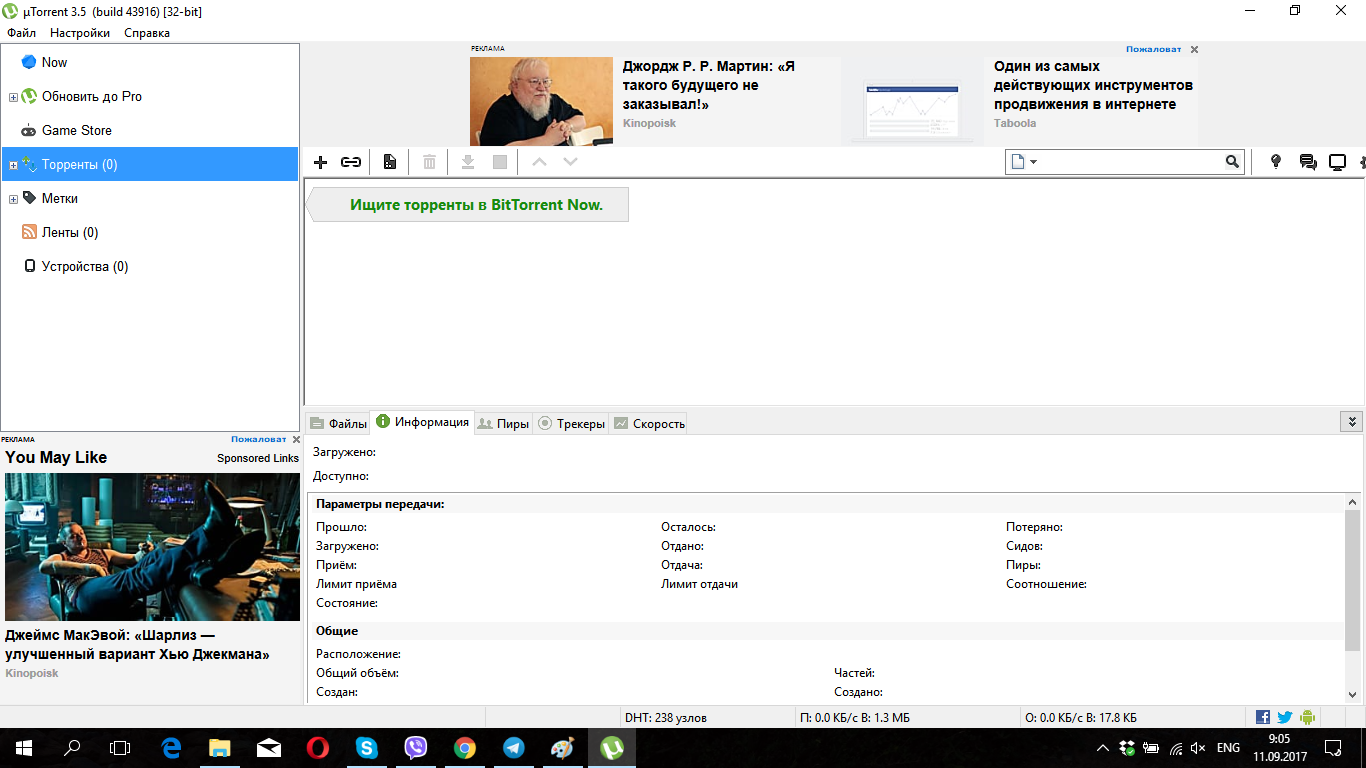
Task: Select Торренты (0) in sidebar
Action: click(x=150, y=164)
